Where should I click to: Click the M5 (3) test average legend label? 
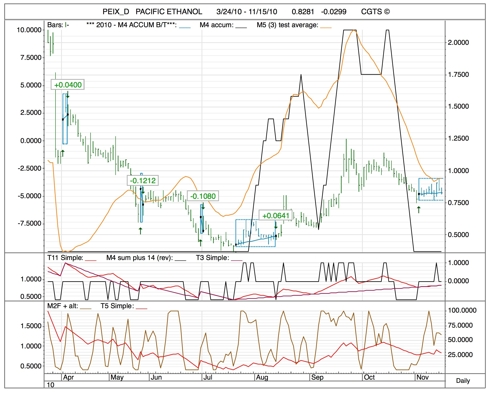pyautogui.click(x=287, y=25)
